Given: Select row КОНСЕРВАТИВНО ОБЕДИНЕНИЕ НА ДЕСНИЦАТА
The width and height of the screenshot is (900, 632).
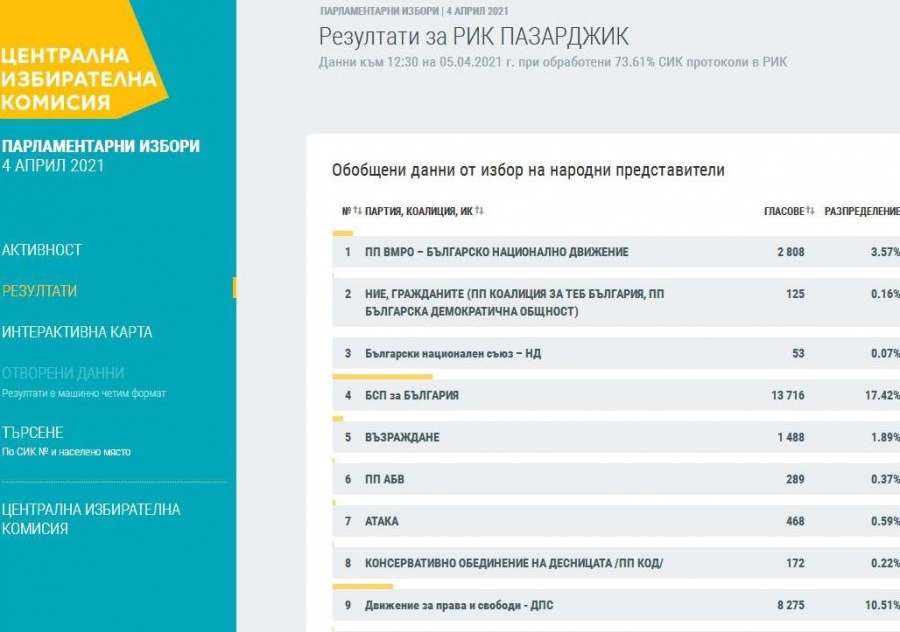Looking at the screenshot, I should [616, 563].
